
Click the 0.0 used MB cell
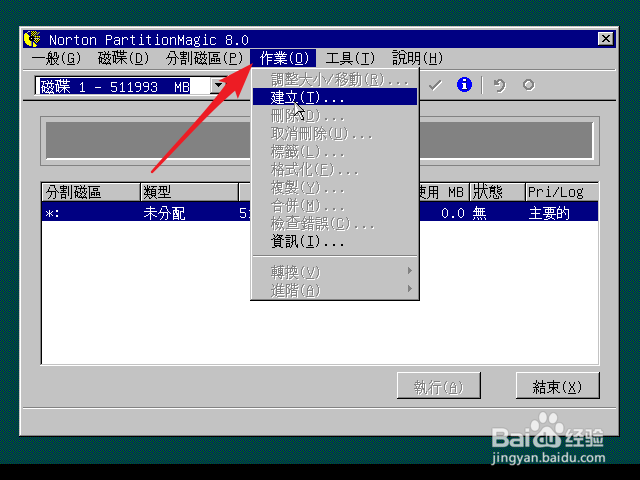tap(453, 213)
